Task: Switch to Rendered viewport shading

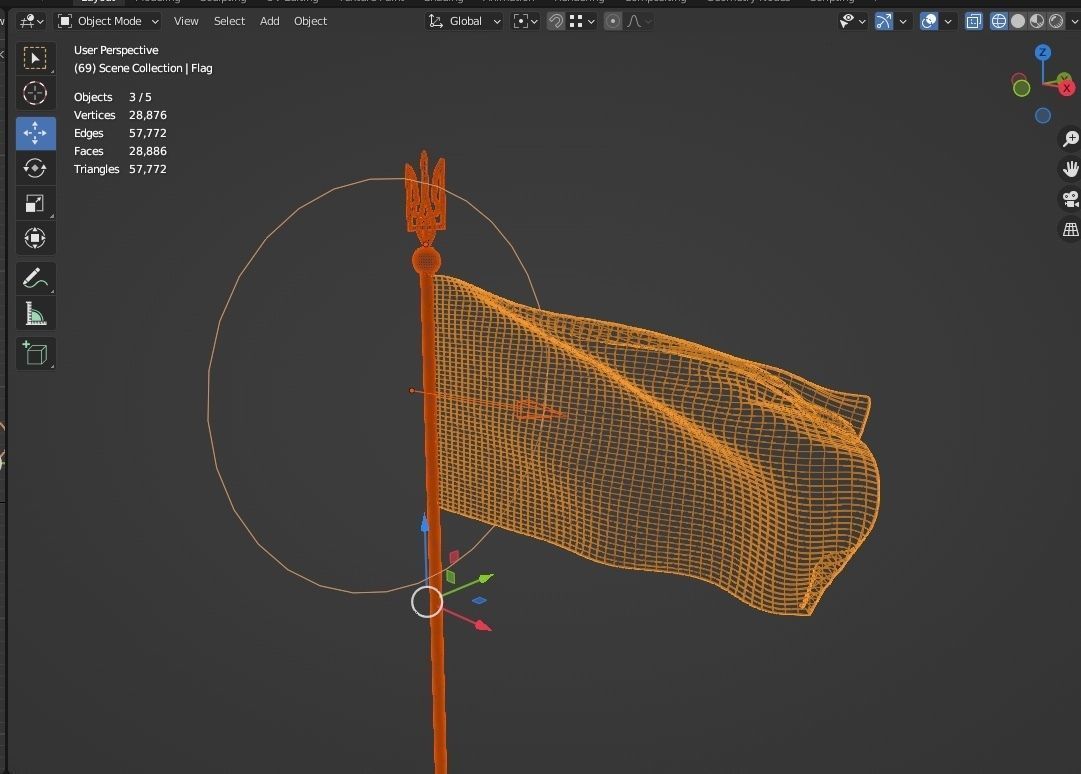Action: coord(1055,21)
